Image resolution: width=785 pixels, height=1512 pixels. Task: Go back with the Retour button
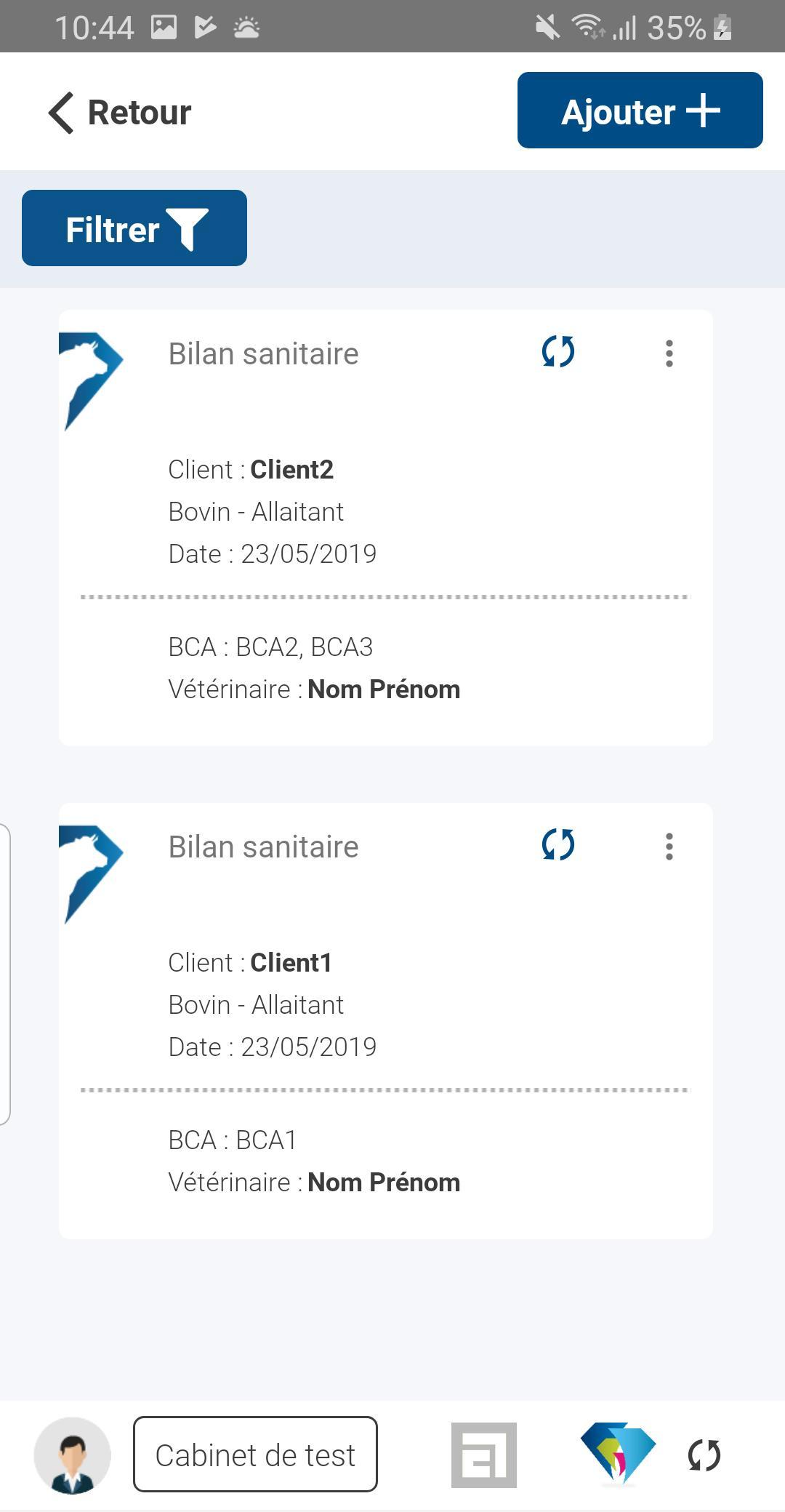point(120,113)
